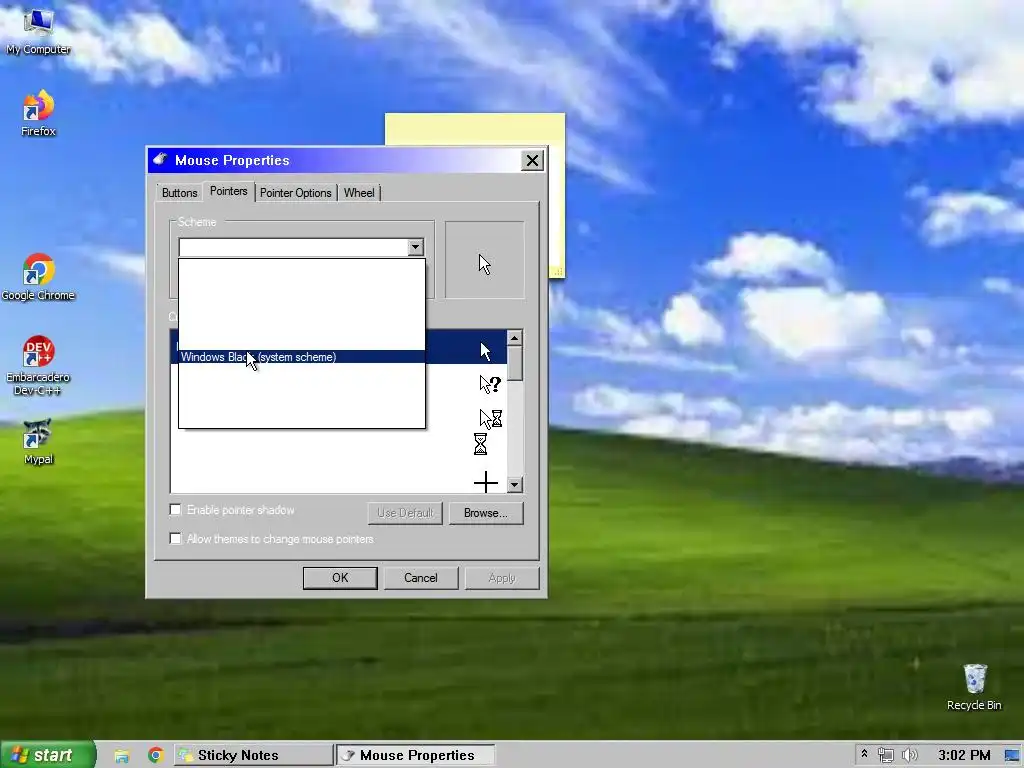Click the mouse icon in title bar
The image size is (1024, 768).
[160, 159]
